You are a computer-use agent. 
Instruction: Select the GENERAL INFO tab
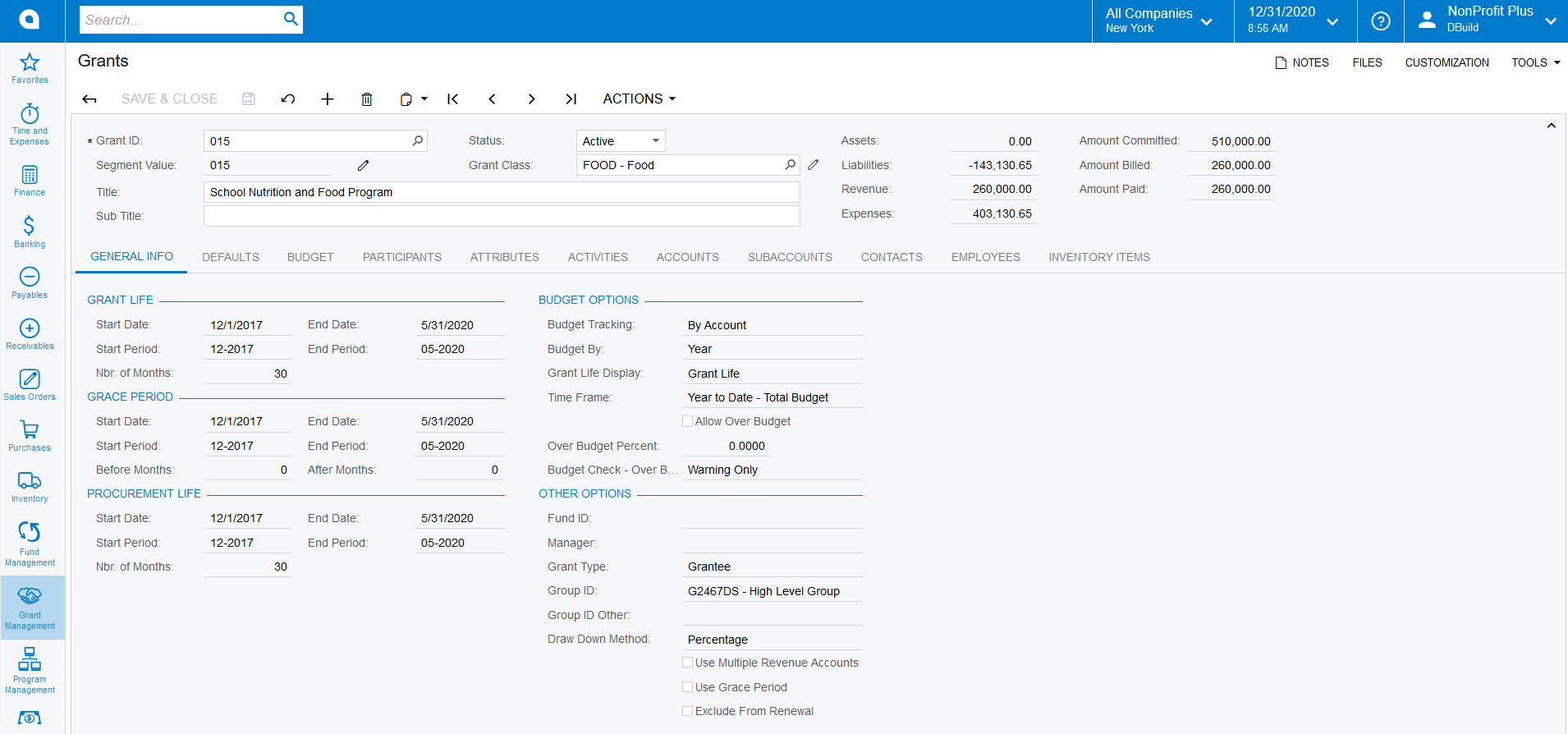pyautogui.click(x=131, y=256)
